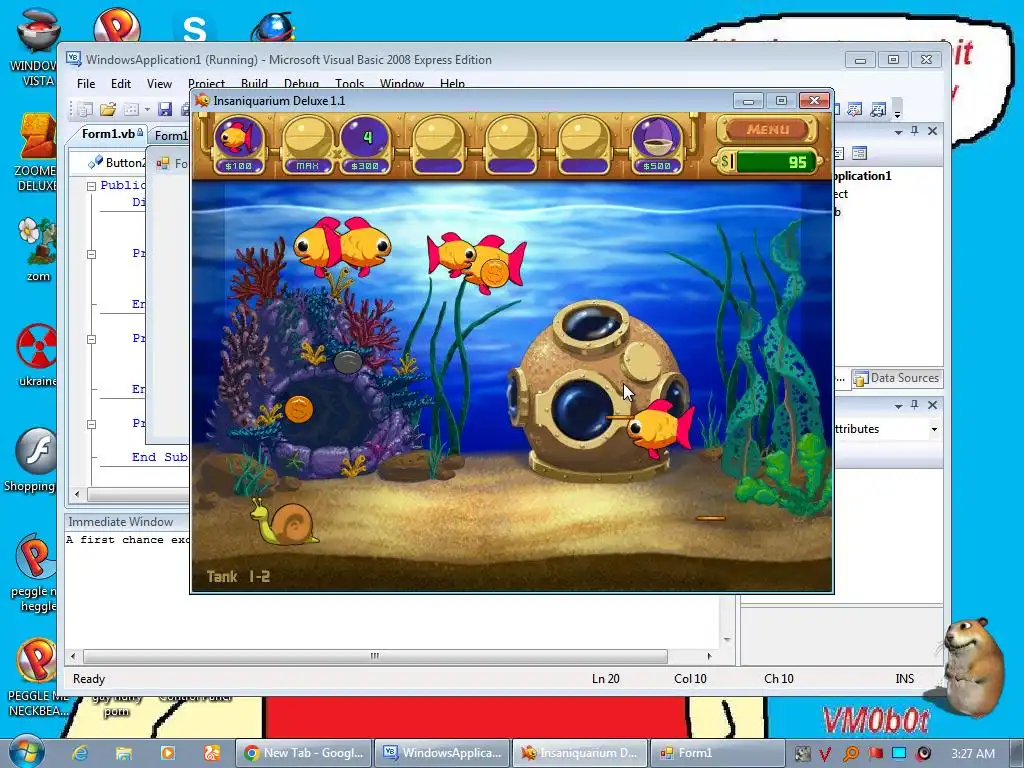Toggle Properties panel auto-hide pin
This screenshot has width=1024, height=768.
(x=914, y=405)
